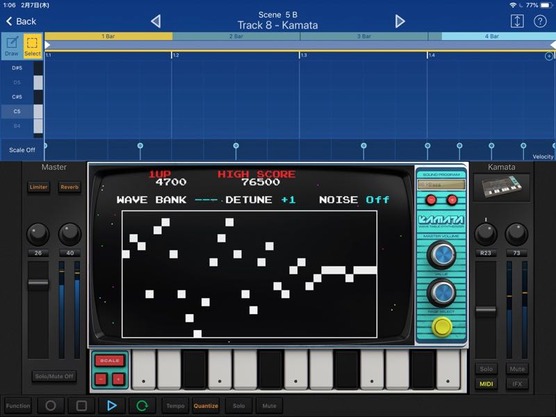Select the C5 piano roll key
The image size is (556, 417).
click(22, 111)
